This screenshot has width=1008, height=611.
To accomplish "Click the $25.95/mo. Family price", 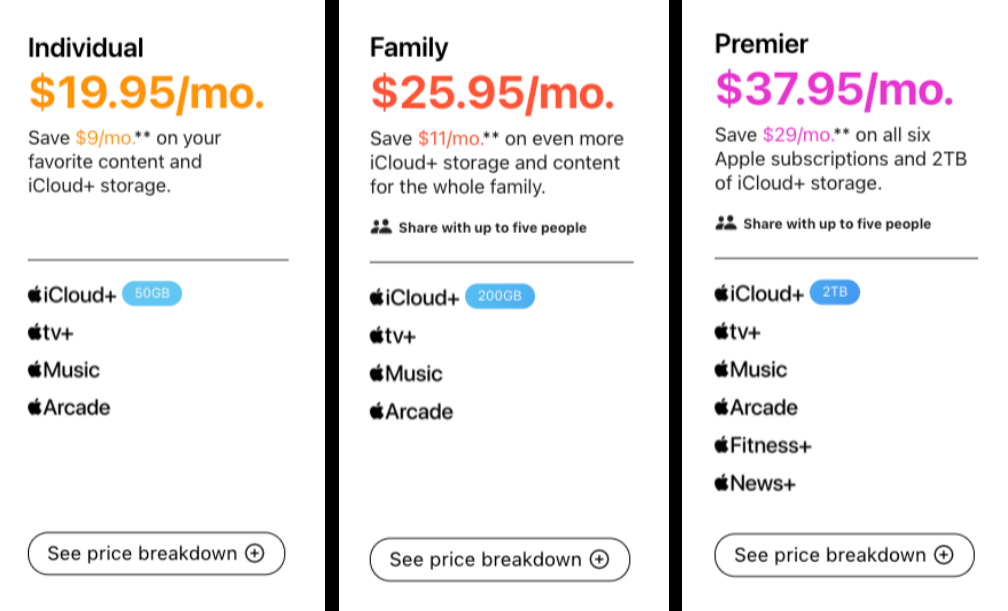I will pos(492,93).
